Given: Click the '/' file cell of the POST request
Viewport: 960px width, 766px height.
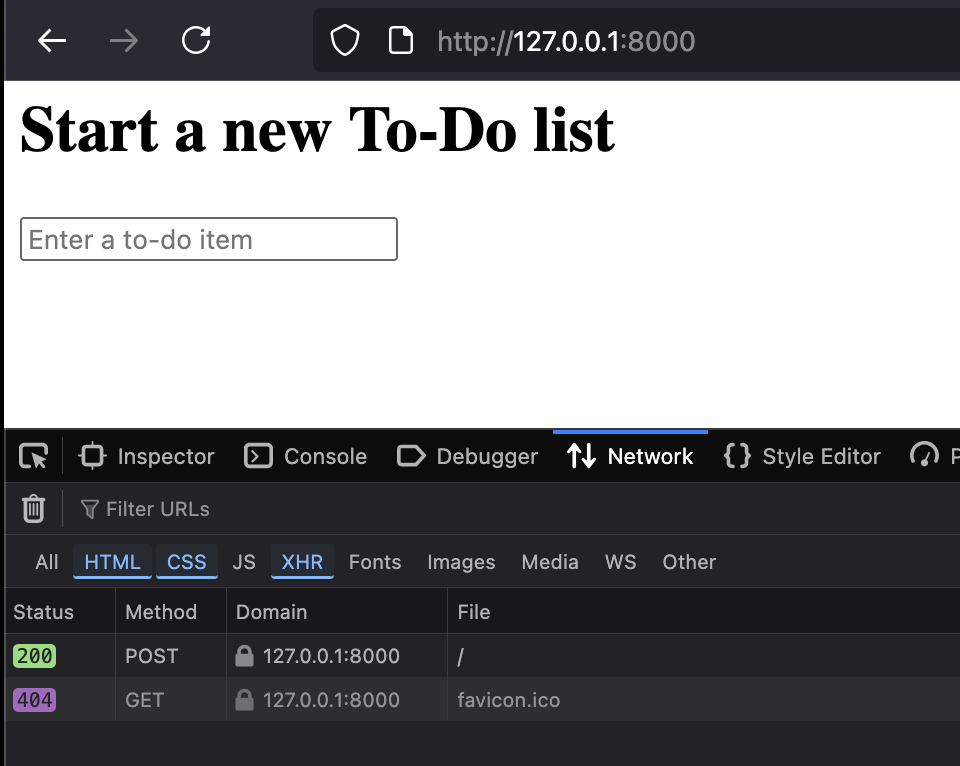Looking at the screenshot, I should [x=460, y=657].
